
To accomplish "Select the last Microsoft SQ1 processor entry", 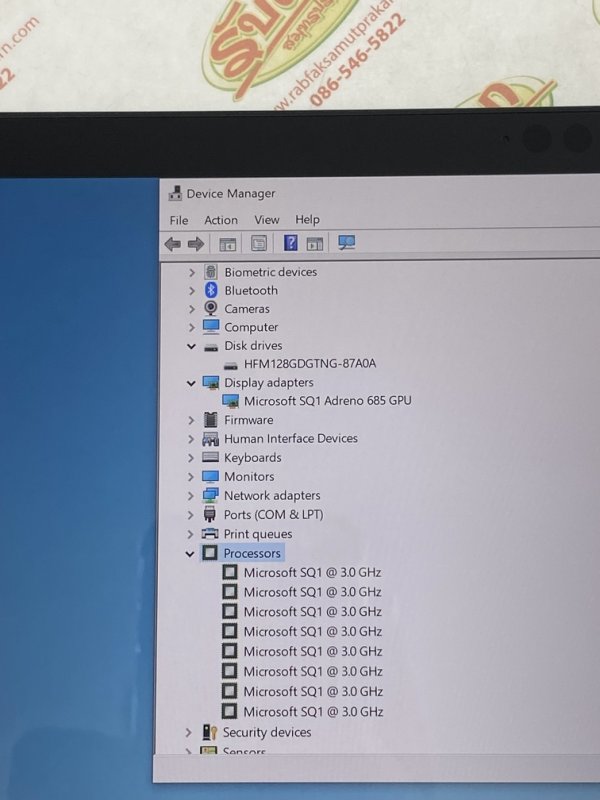I will pos(313,712).
